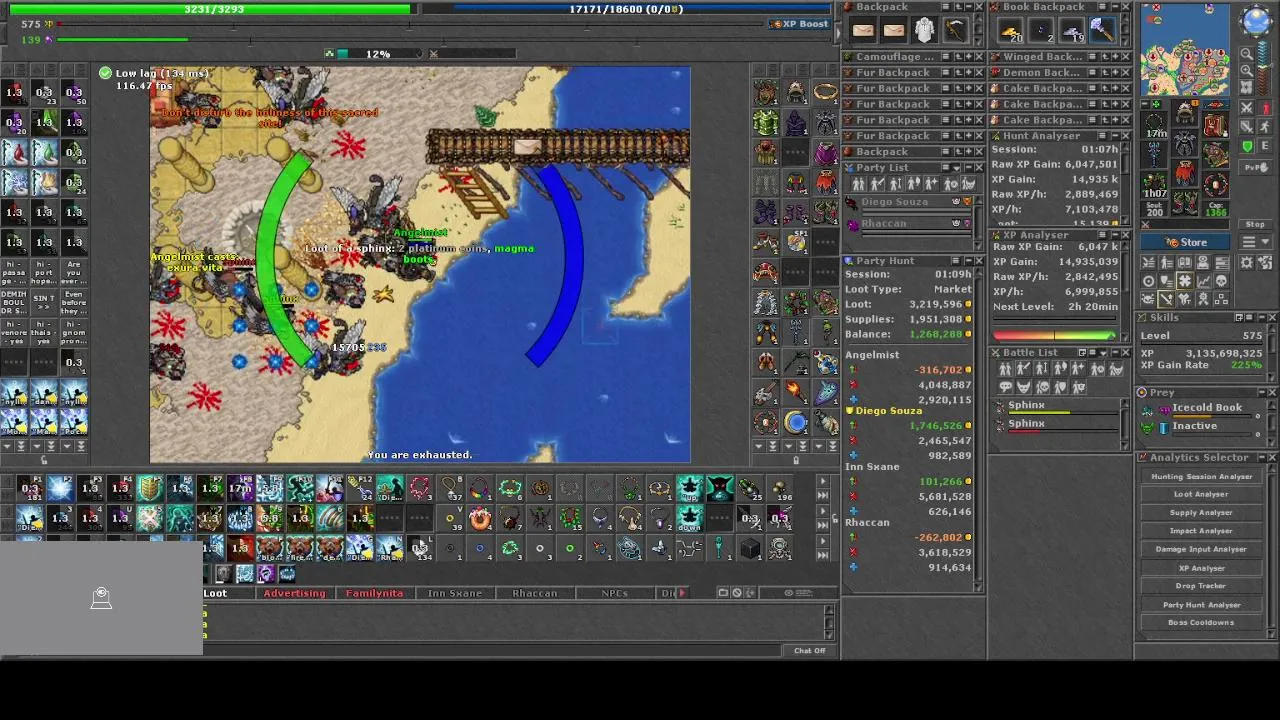
Task: Click the donut item in the action bar
Action: click(x=480, y=518)
